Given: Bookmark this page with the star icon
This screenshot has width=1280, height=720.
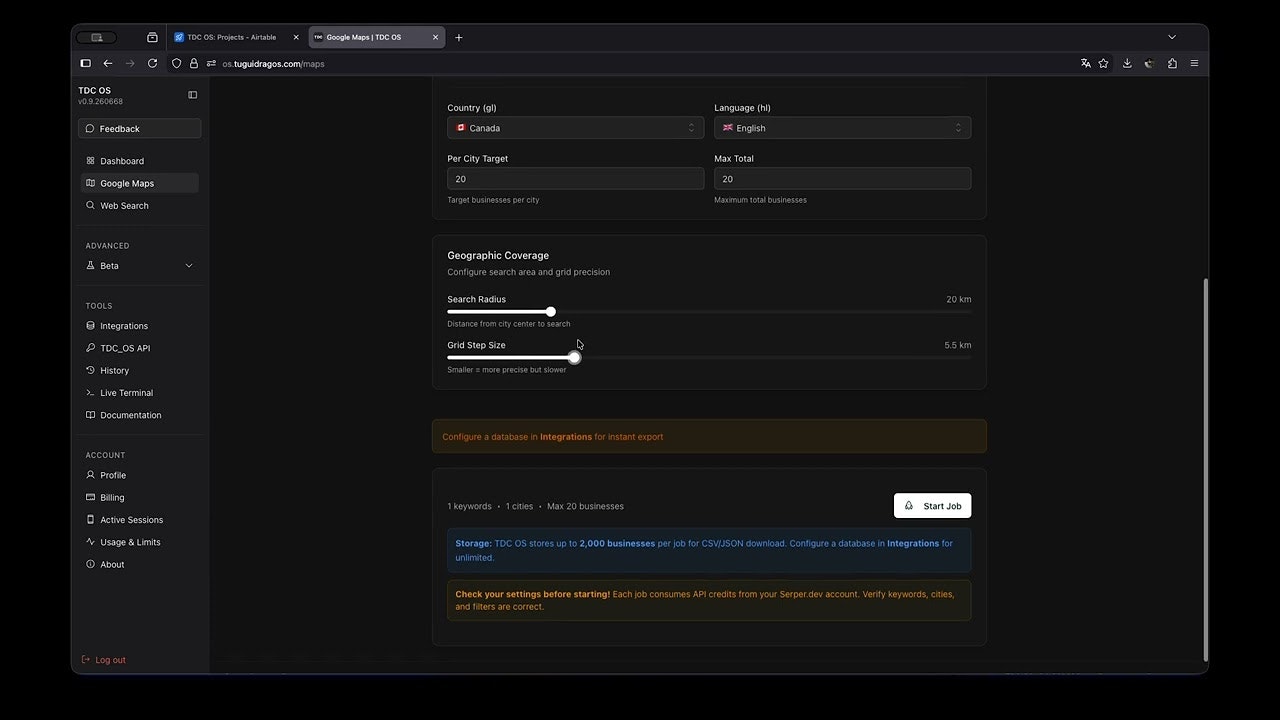Looking at the screenshot, I should point(1103,63).
